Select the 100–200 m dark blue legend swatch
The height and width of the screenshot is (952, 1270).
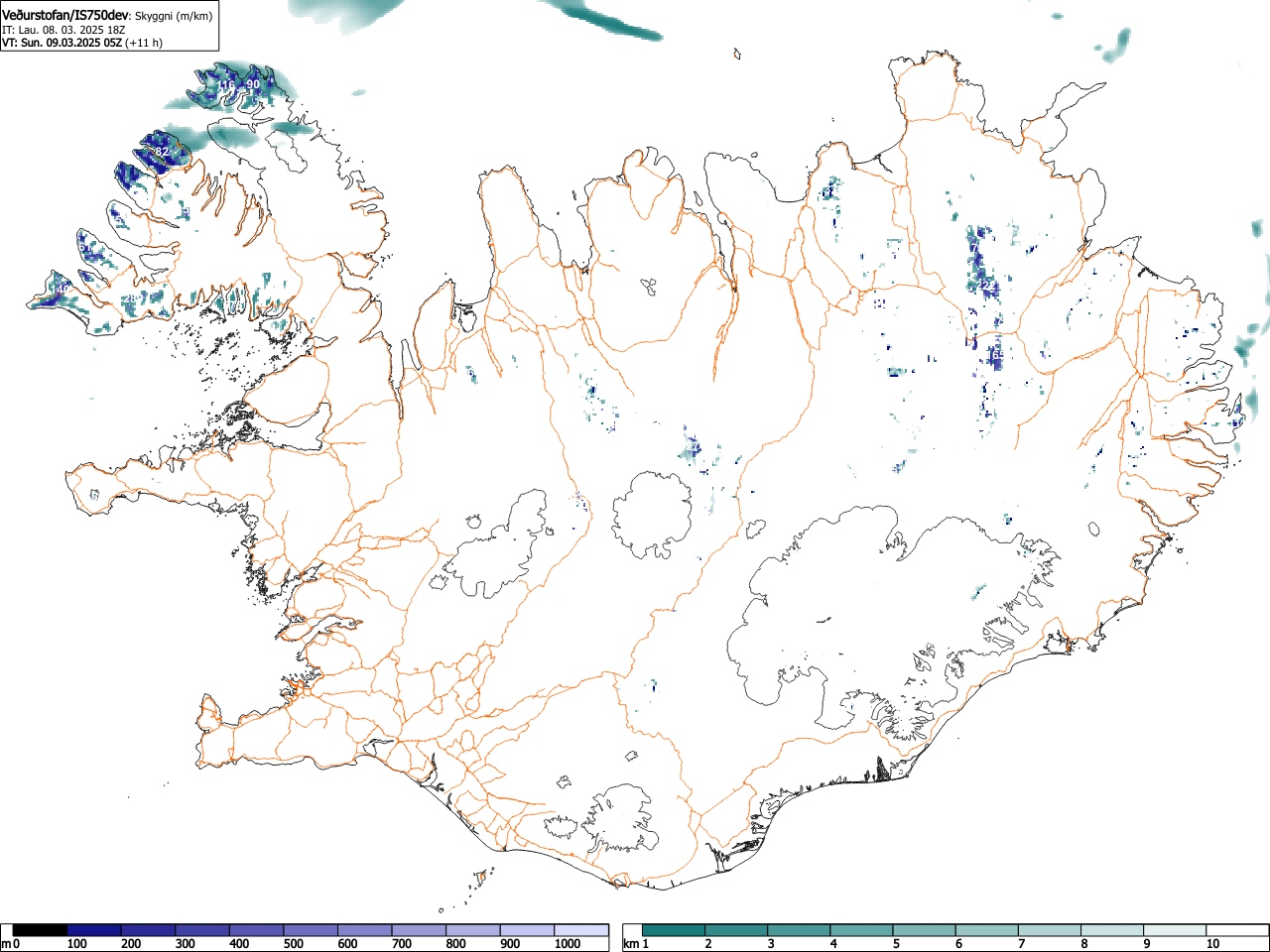tap(94, 930)
